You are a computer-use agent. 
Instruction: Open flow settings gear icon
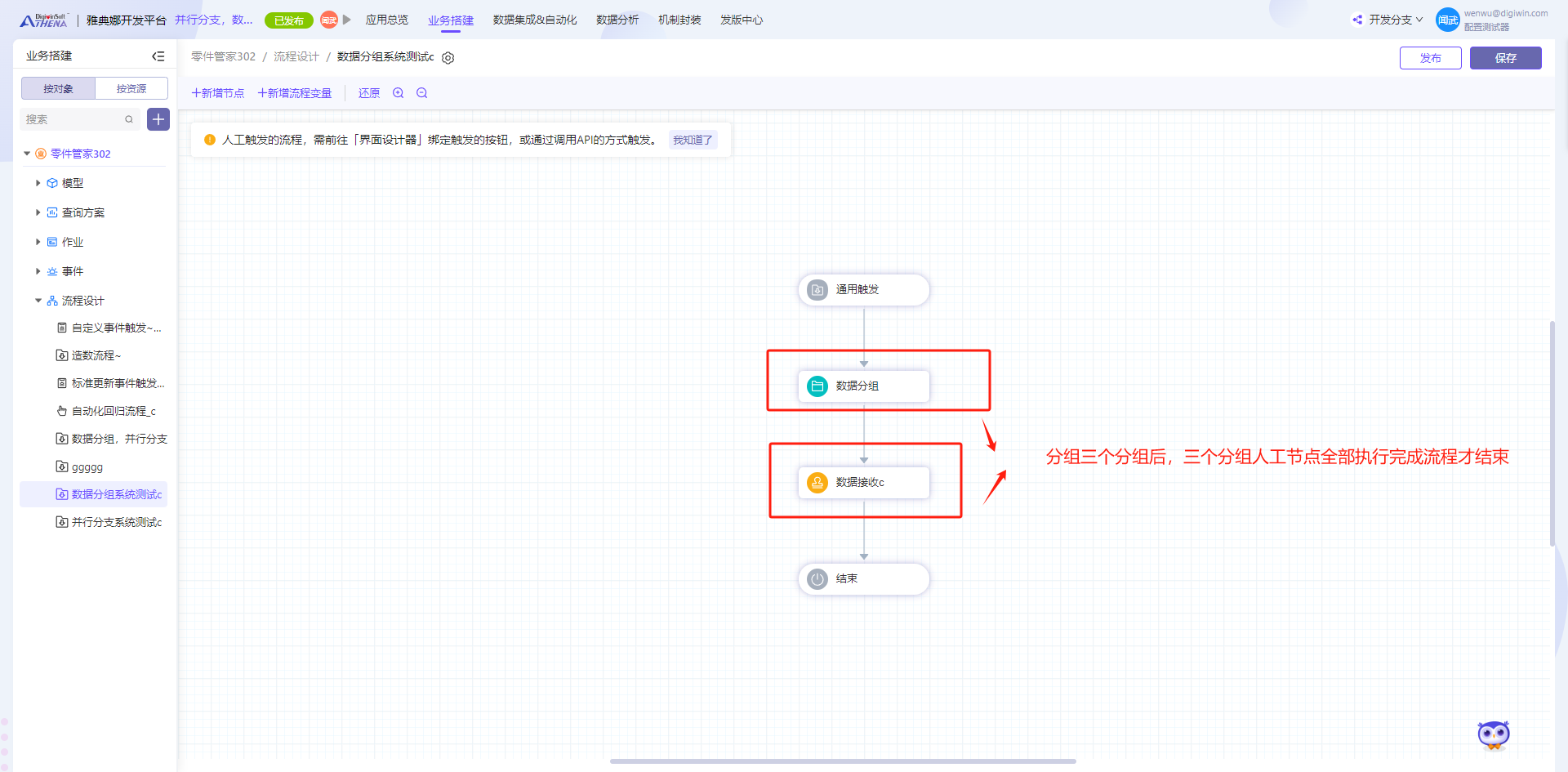448,58
